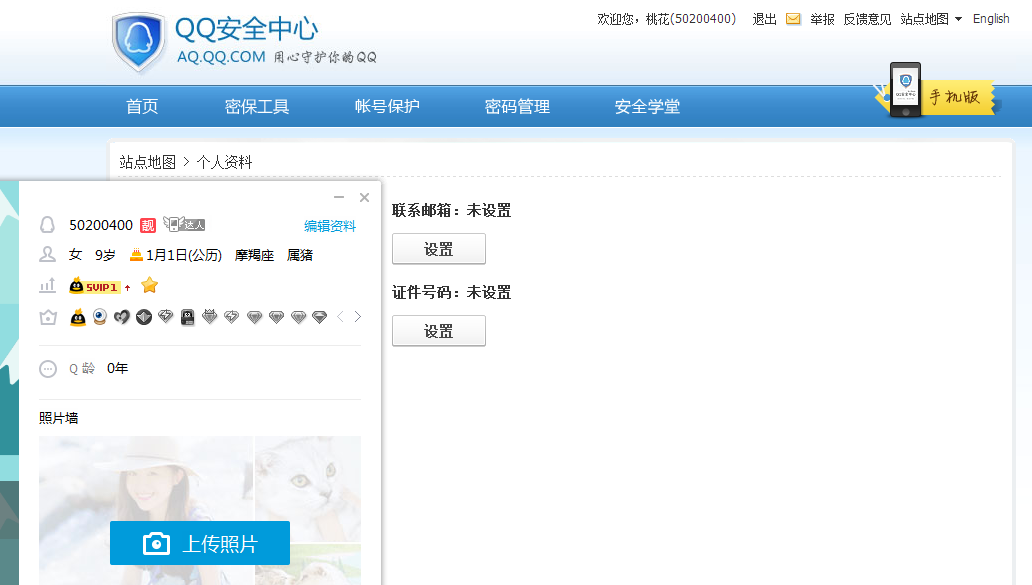Open the 帐号保护 menu
This screenshot has height=585, width=1032.
coord(387,106)
